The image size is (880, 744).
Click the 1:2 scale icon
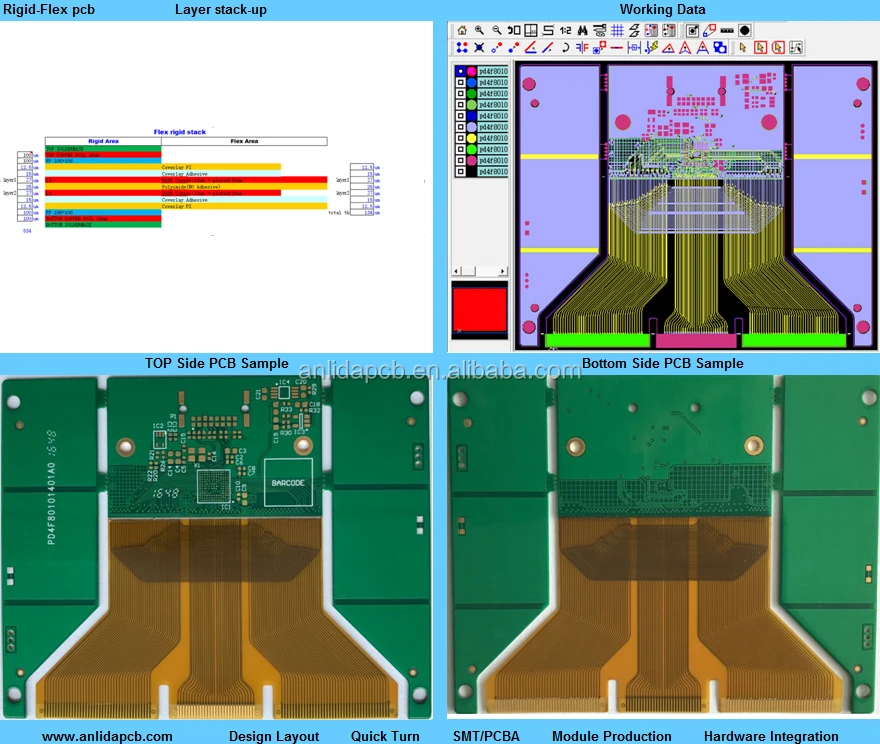tap(565, 30)
